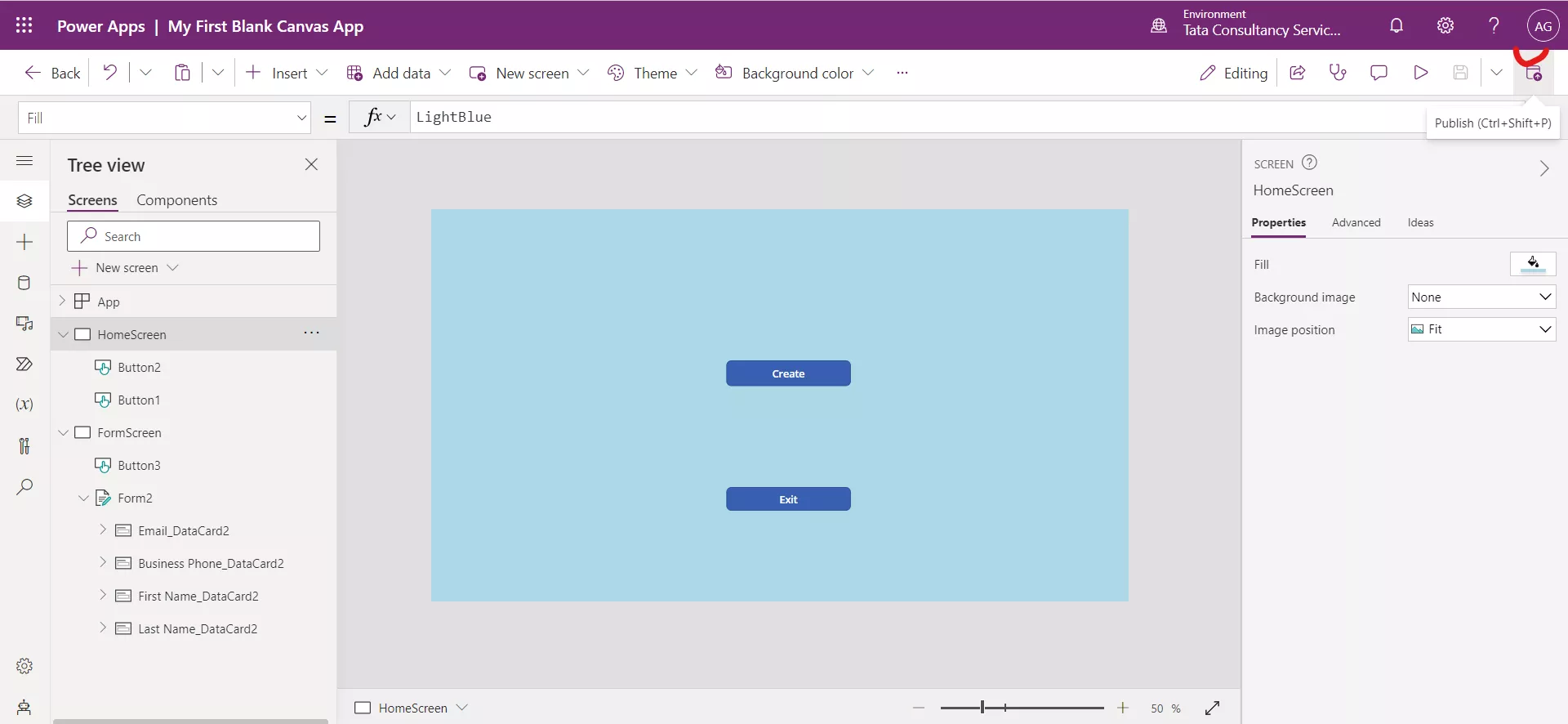Open the Save options dropdown arrow
The image size is (1568, 724).
[x=1496, y=73]
